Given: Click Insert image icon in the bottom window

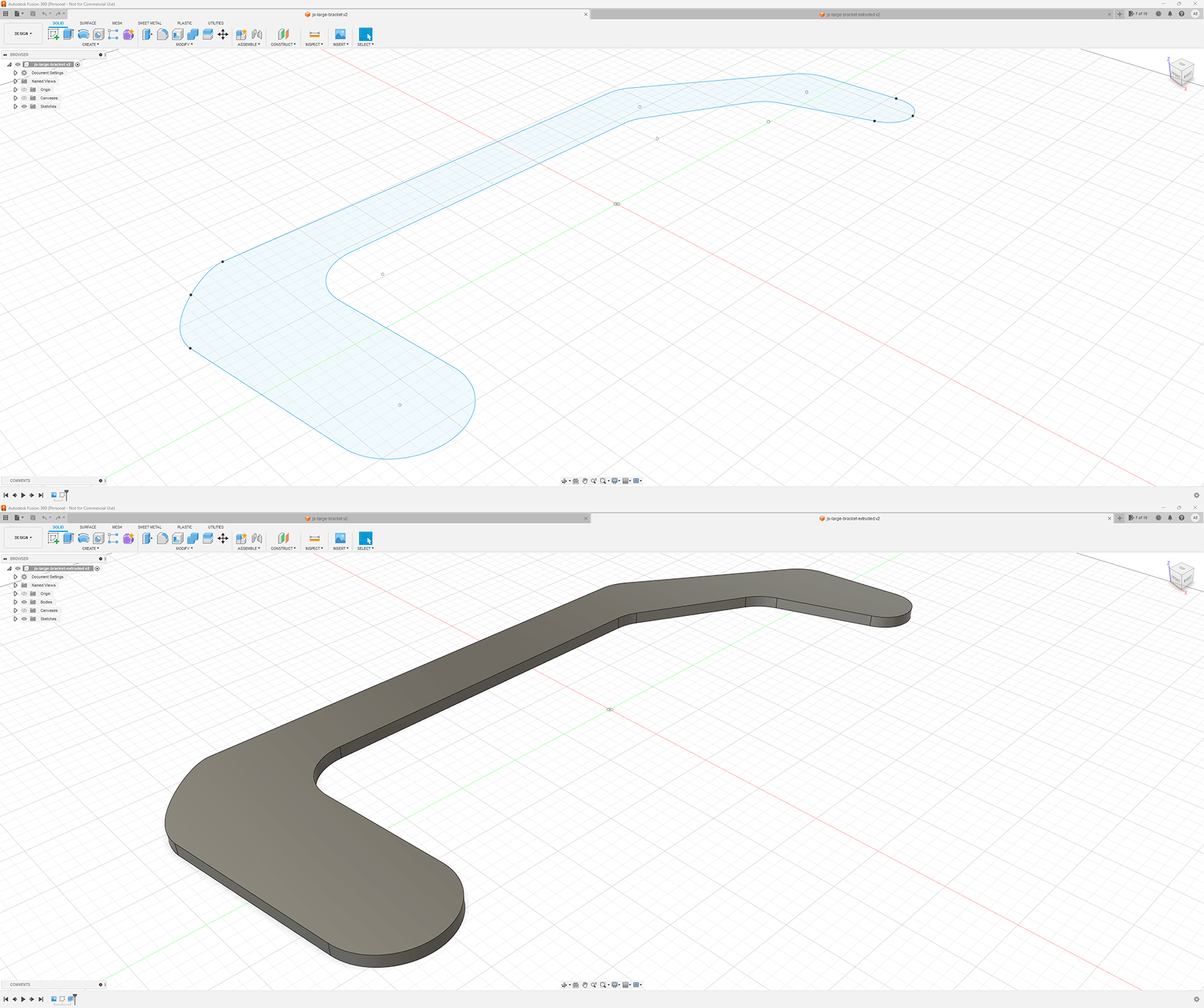Looking at the screenshot, I should (x=340, y=538).
